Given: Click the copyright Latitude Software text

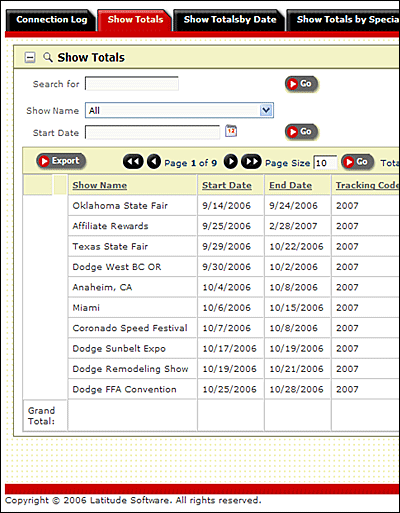Looking at the screenshot, I should [133, 500].
